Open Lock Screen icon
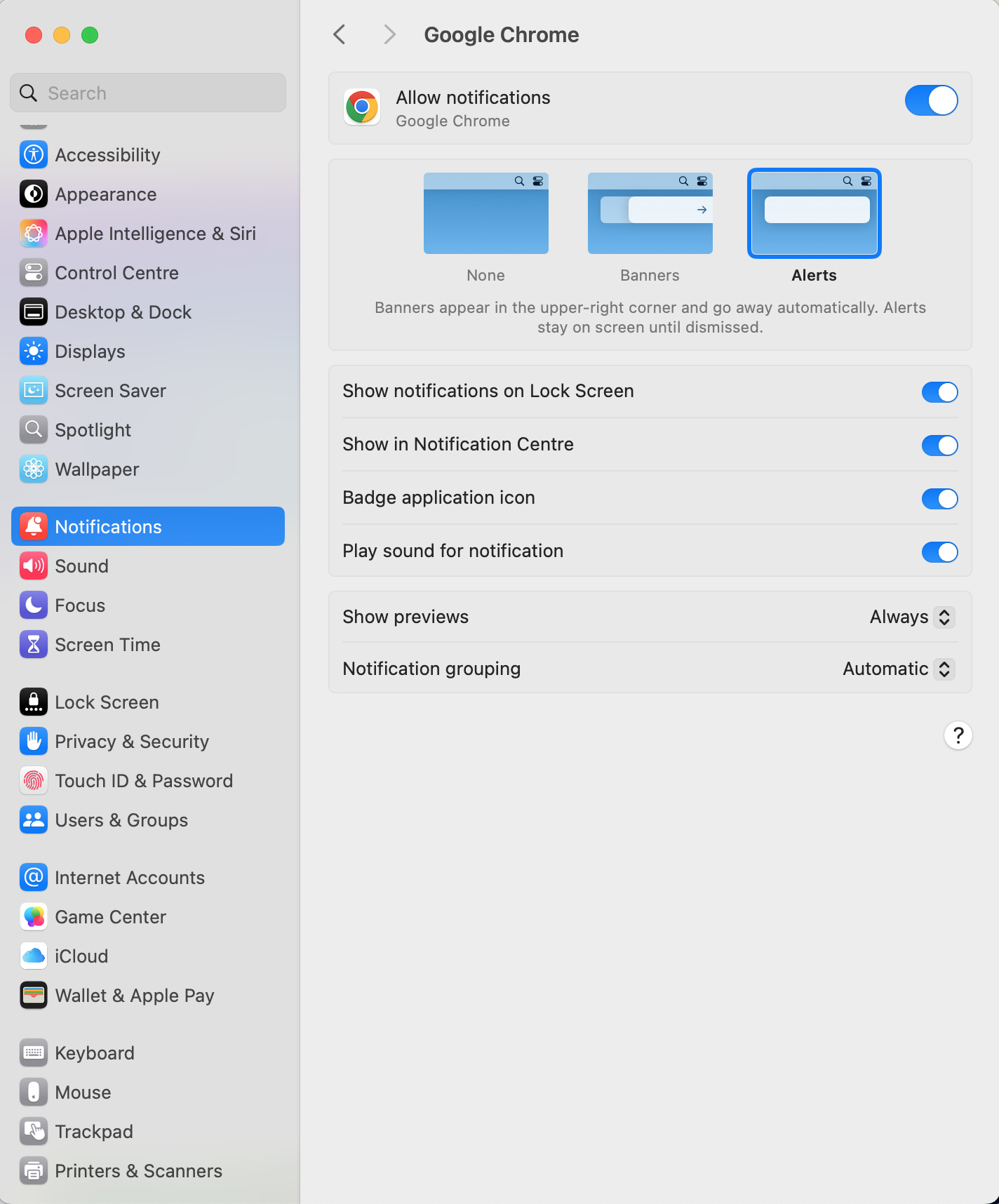Viewport: 999px width, 1204px height. click(34, 702)
